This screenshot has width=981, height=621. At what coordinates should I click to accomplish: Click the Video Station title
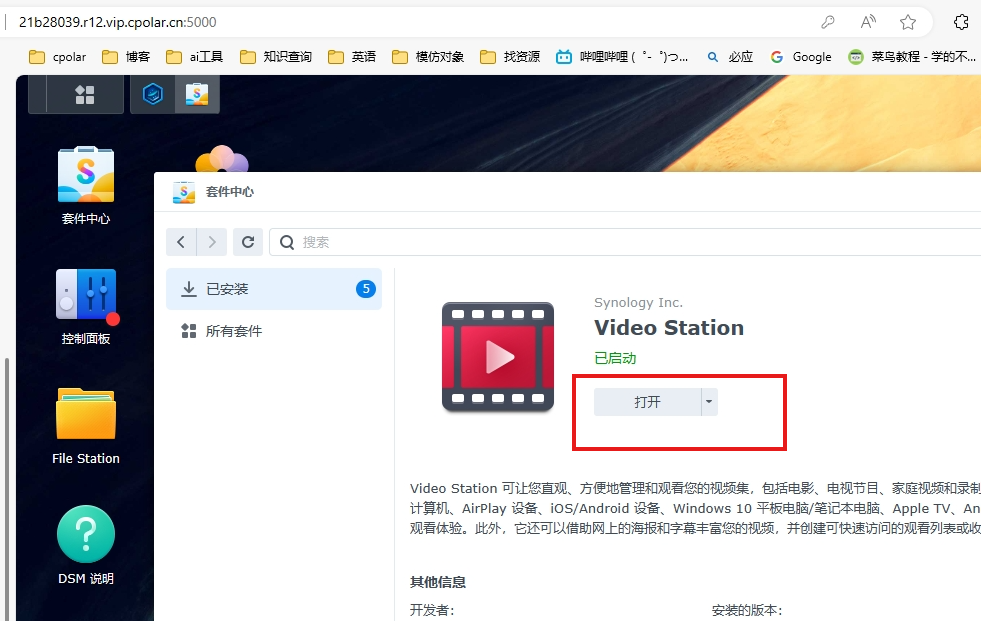click(x=669, y=328)
